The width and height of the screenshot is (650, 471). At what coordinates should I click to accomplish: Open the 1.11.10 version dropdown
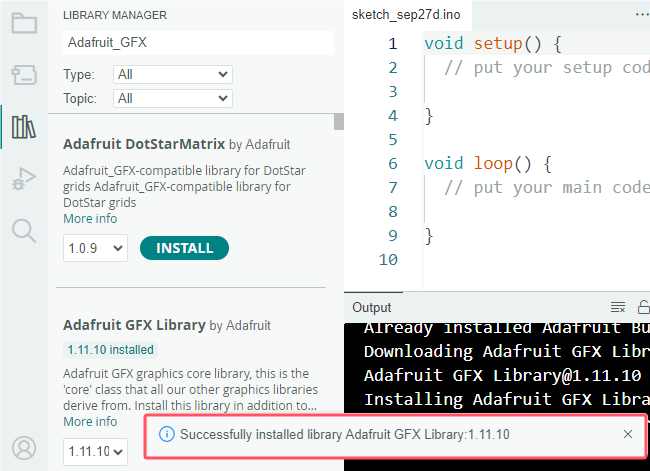pyautogui.click(x=95, y=451)
